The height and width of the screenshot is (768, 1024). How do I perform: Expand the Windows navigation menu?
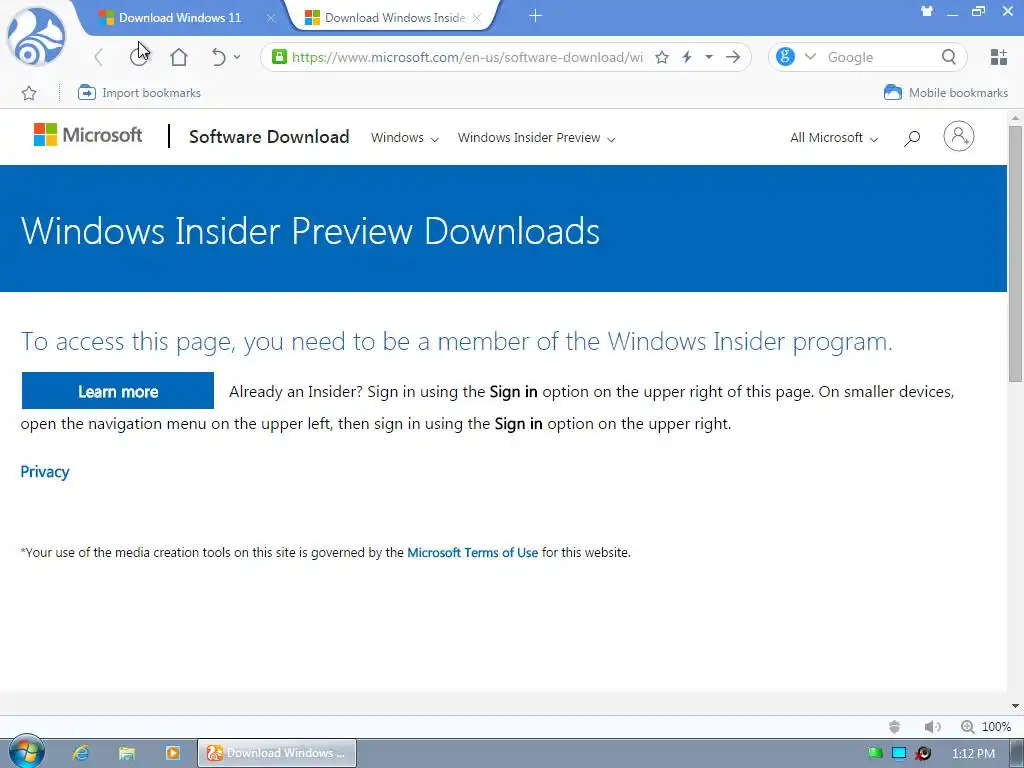[x=405, y=138]
